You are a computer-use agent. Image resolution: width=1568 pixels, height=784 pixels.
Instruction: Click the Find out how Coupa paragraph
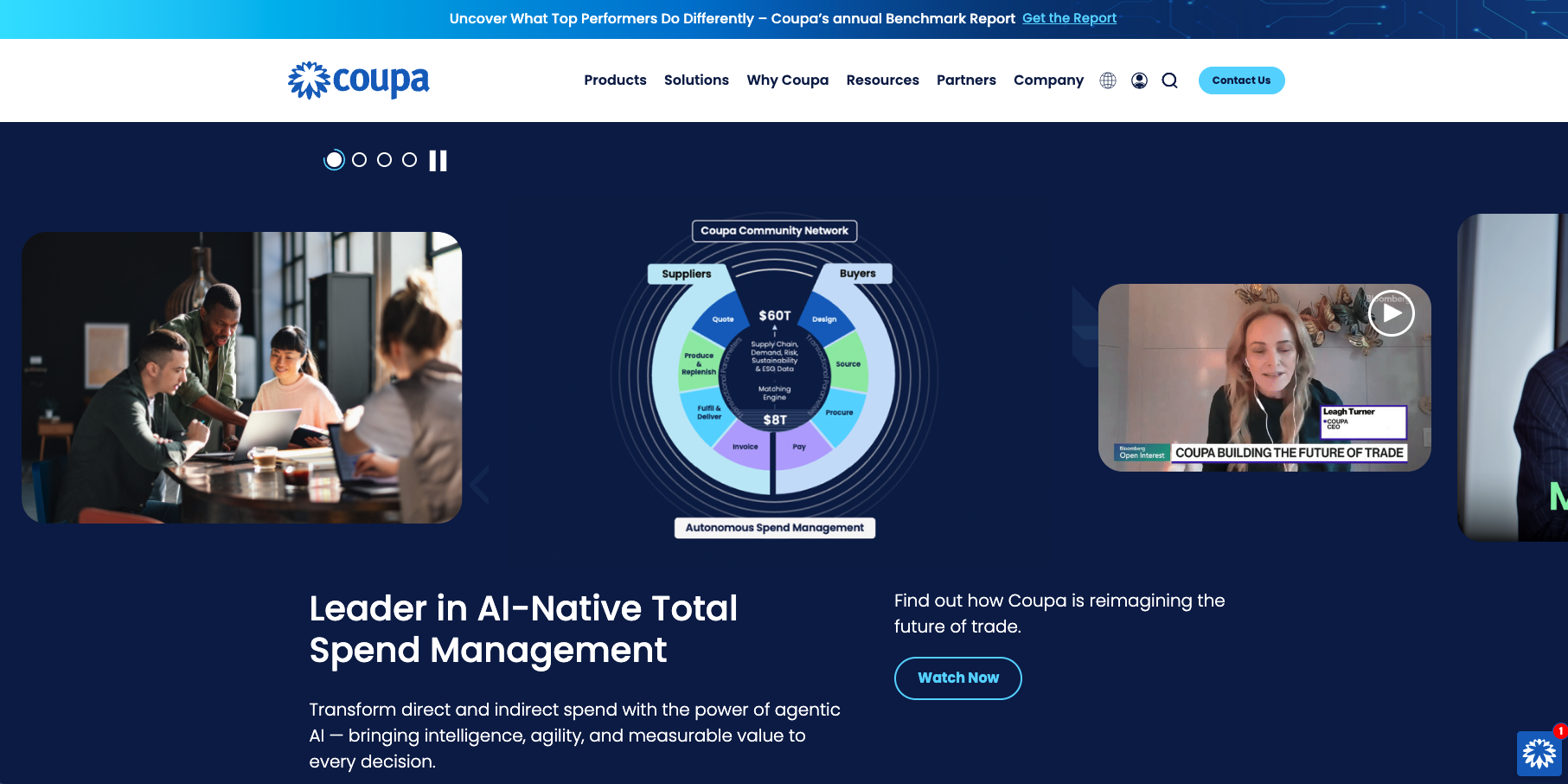click(1059, 614)
